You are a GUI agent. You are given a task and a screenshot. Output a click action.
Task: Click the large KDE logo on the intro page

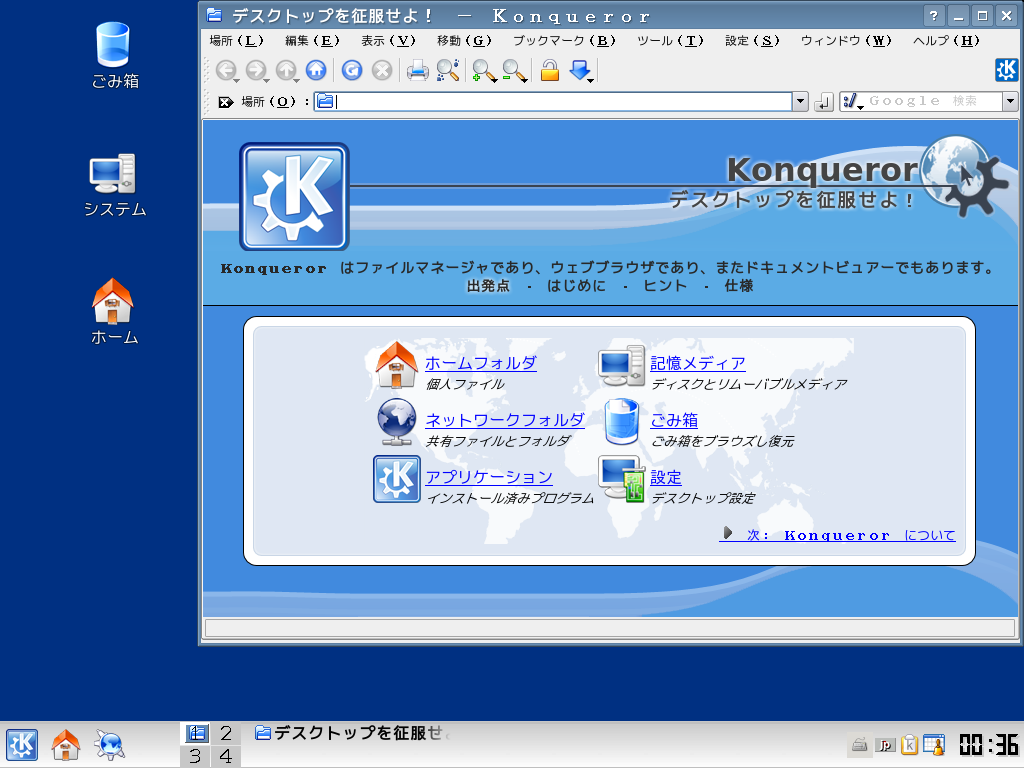[294, 197]
